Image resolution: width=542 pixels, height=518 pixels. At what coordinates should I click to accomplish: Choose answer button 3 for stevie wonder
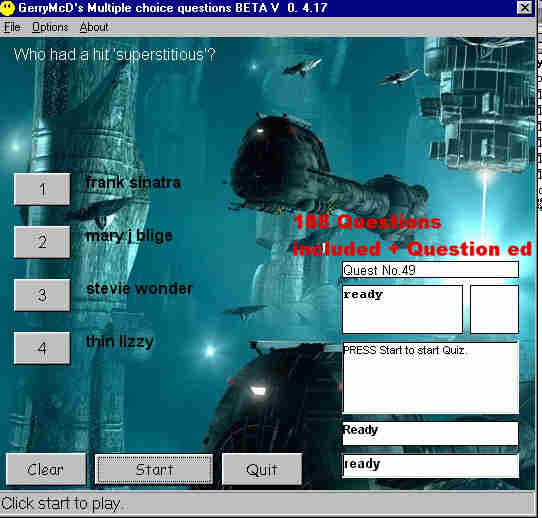point(42,295)
